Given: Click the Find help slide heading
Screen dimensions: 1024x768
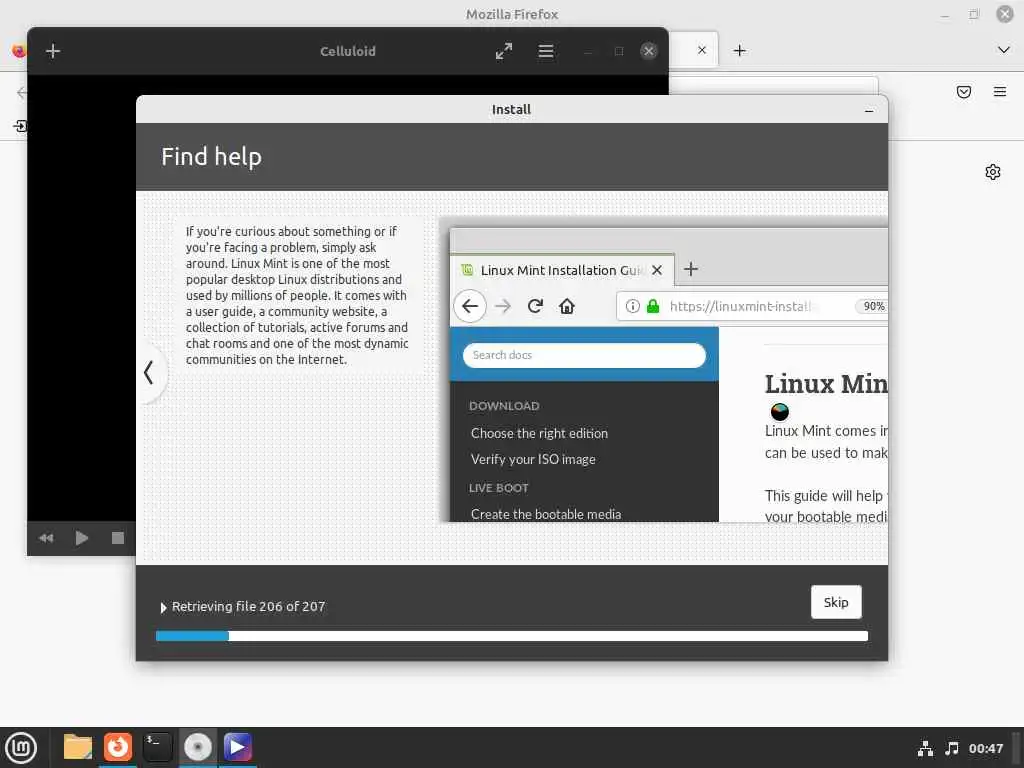Looking at the screenshot, I should pos(212,157).
